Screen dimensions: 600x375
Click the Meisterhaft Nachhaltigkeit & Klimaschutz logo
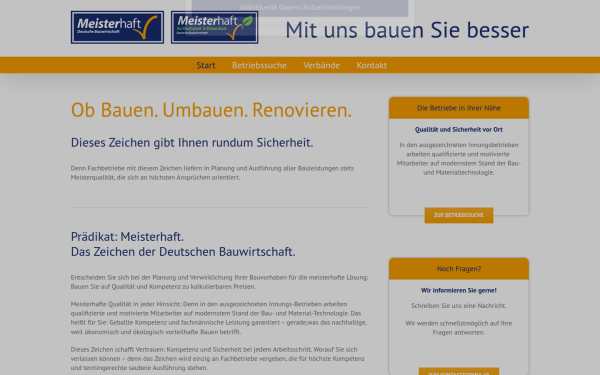pyautogui.click(x=214, y=27)
